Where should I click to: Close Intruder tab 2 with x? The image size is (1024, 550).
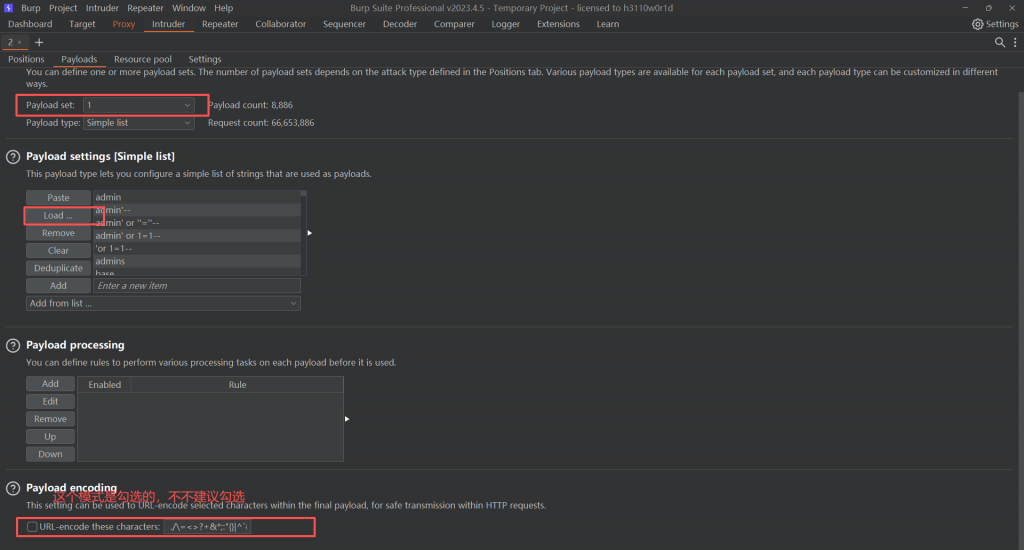19,43
